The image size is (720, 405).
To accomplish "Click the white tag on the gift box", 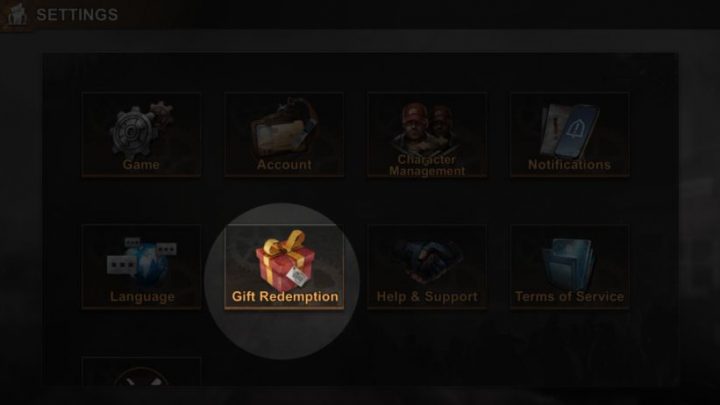I will point(297,276).
